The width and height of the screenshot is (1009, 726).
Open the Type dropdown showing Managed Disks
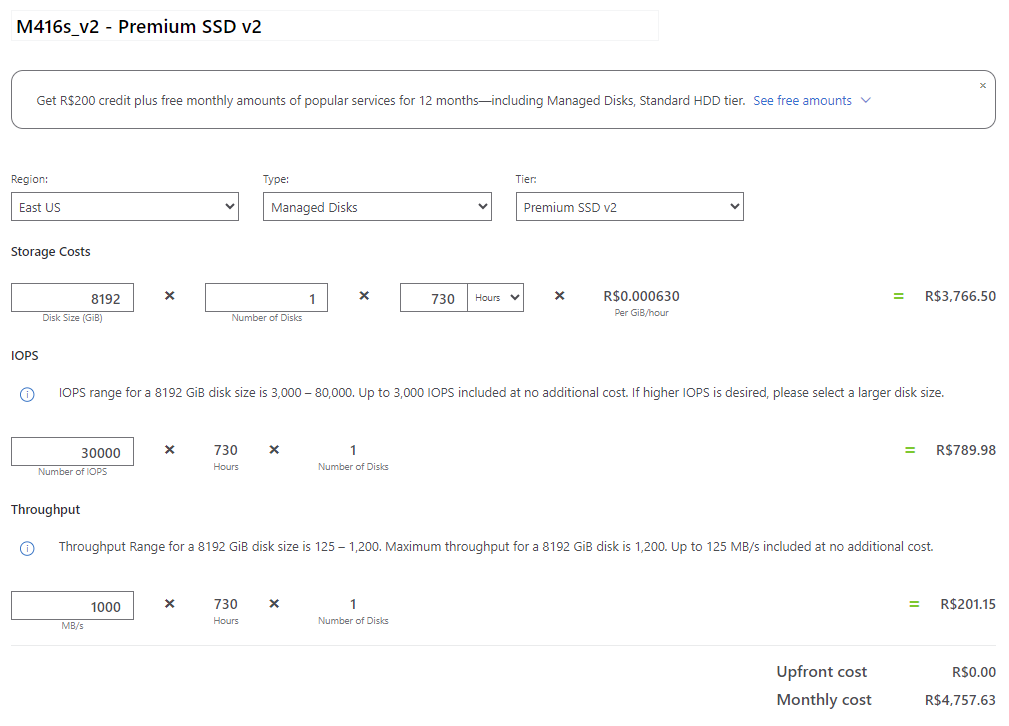(x=377, y=207)
